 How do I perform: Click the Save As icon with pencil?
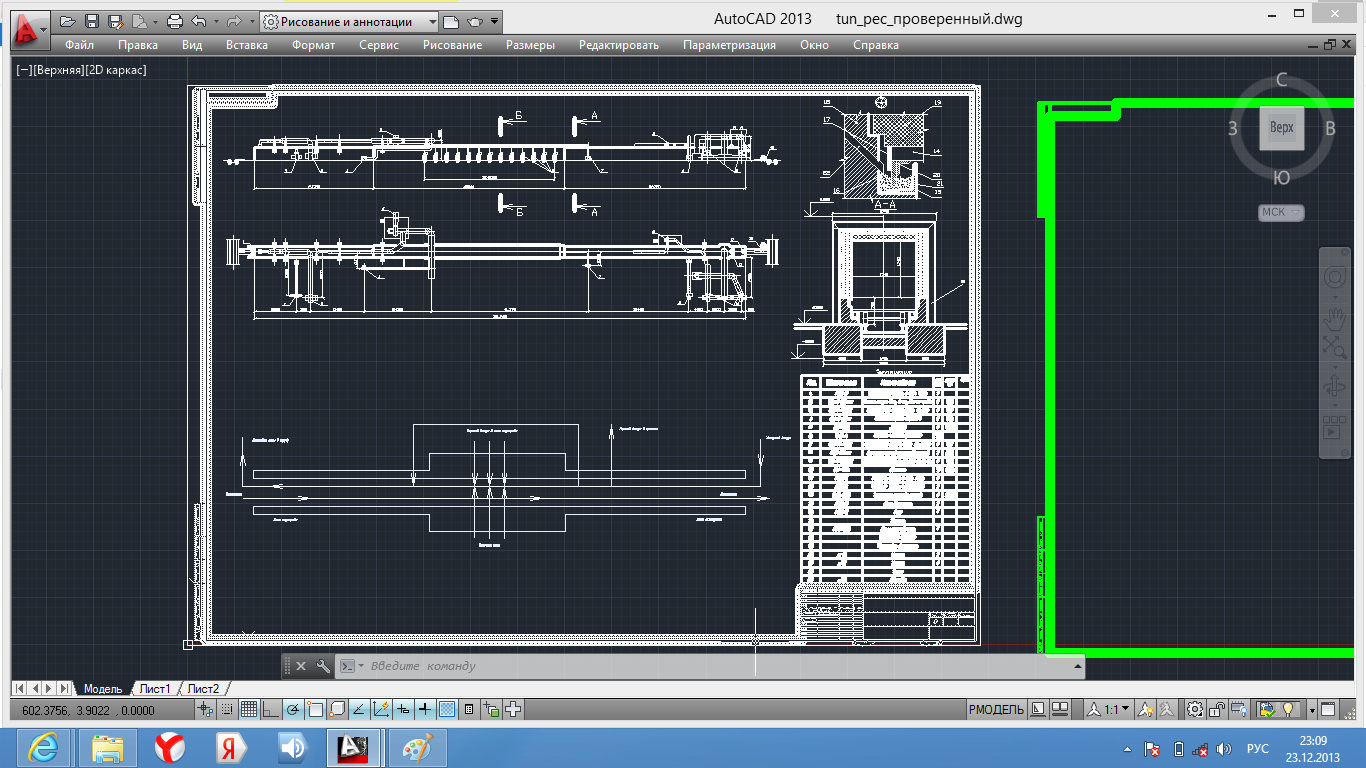115,21
